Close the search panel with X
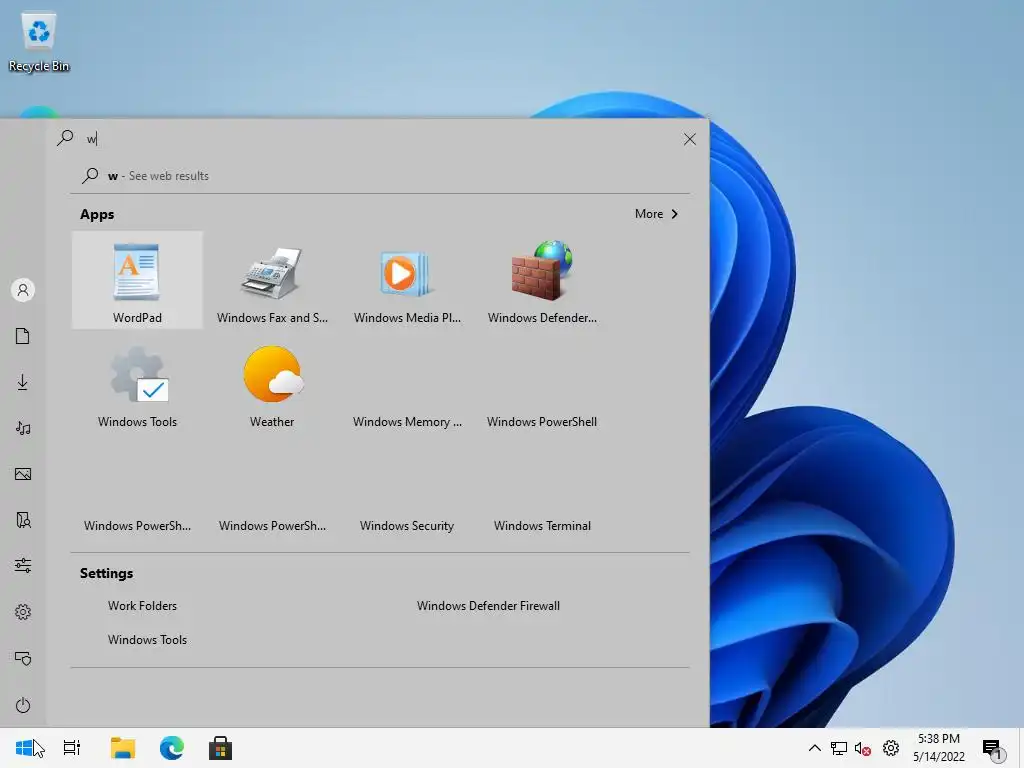 point(690,139)
